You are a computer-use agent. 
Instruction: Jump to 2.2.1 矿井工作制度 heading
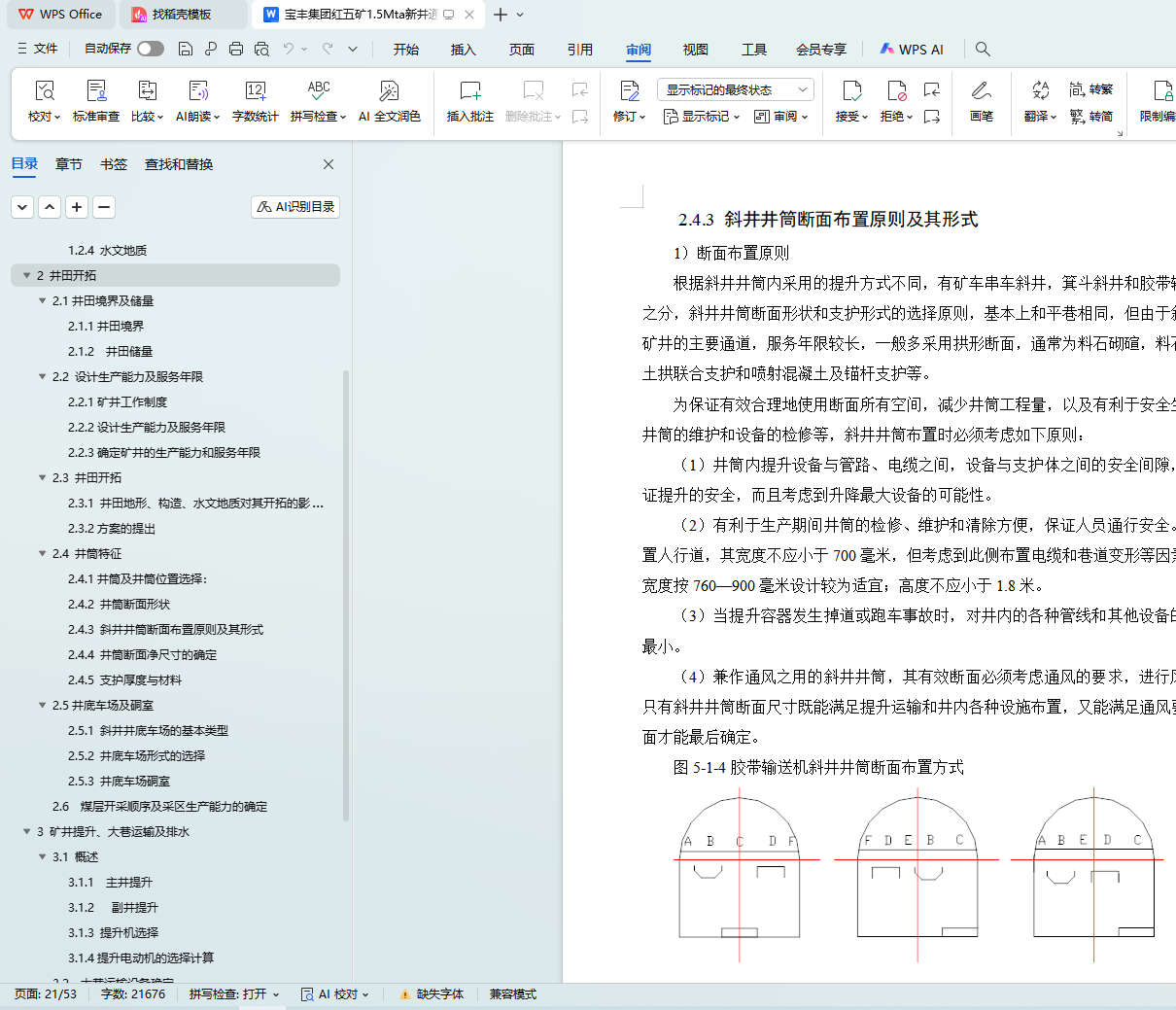pyautogui.click(x=118, y=401)
